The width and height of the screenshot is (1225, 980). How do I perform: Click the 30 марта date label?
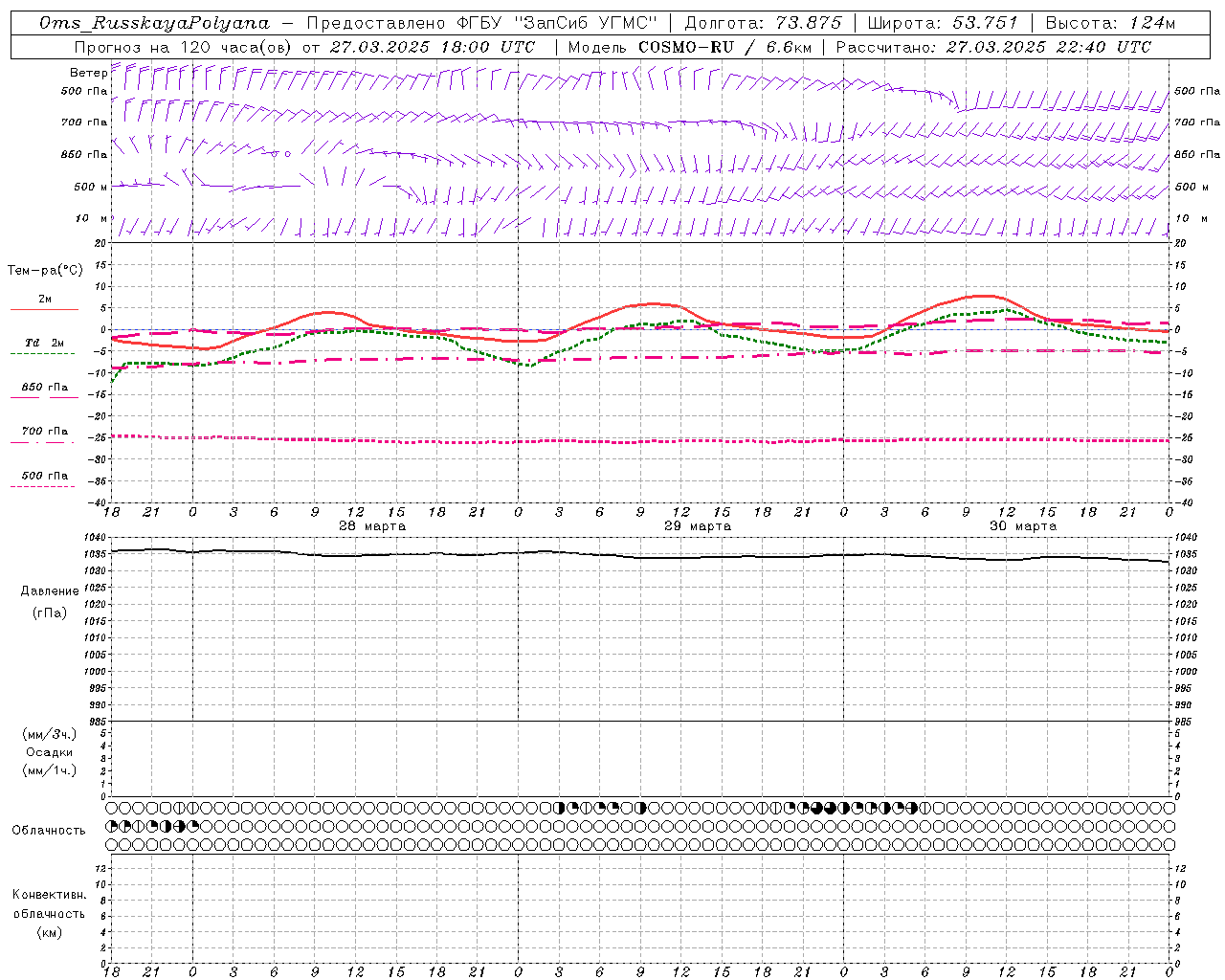coord(1023,525)
